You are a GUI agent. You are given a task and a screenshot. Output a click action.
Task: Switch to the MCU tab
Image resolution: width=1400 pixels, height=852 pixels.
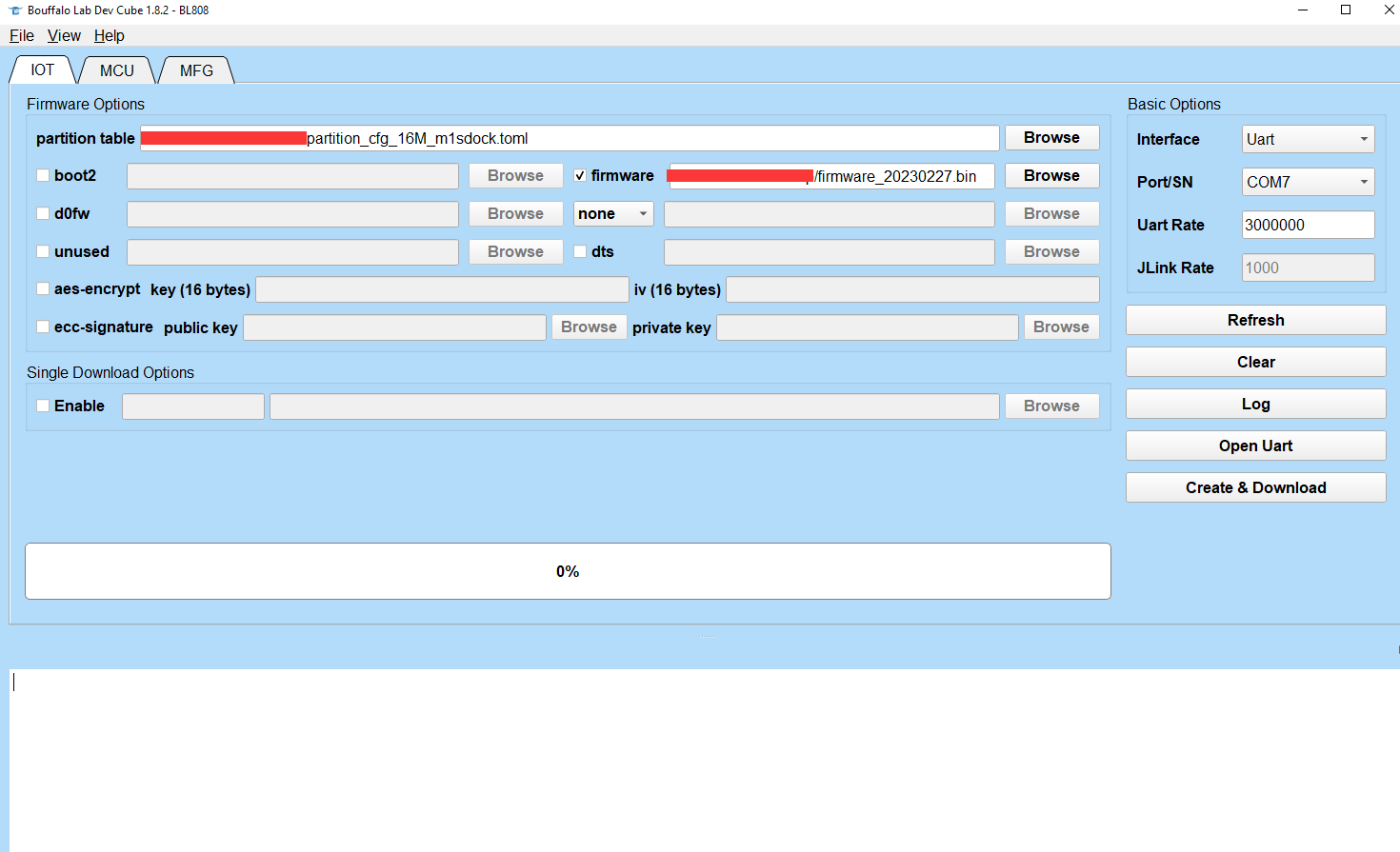(117, 70)
